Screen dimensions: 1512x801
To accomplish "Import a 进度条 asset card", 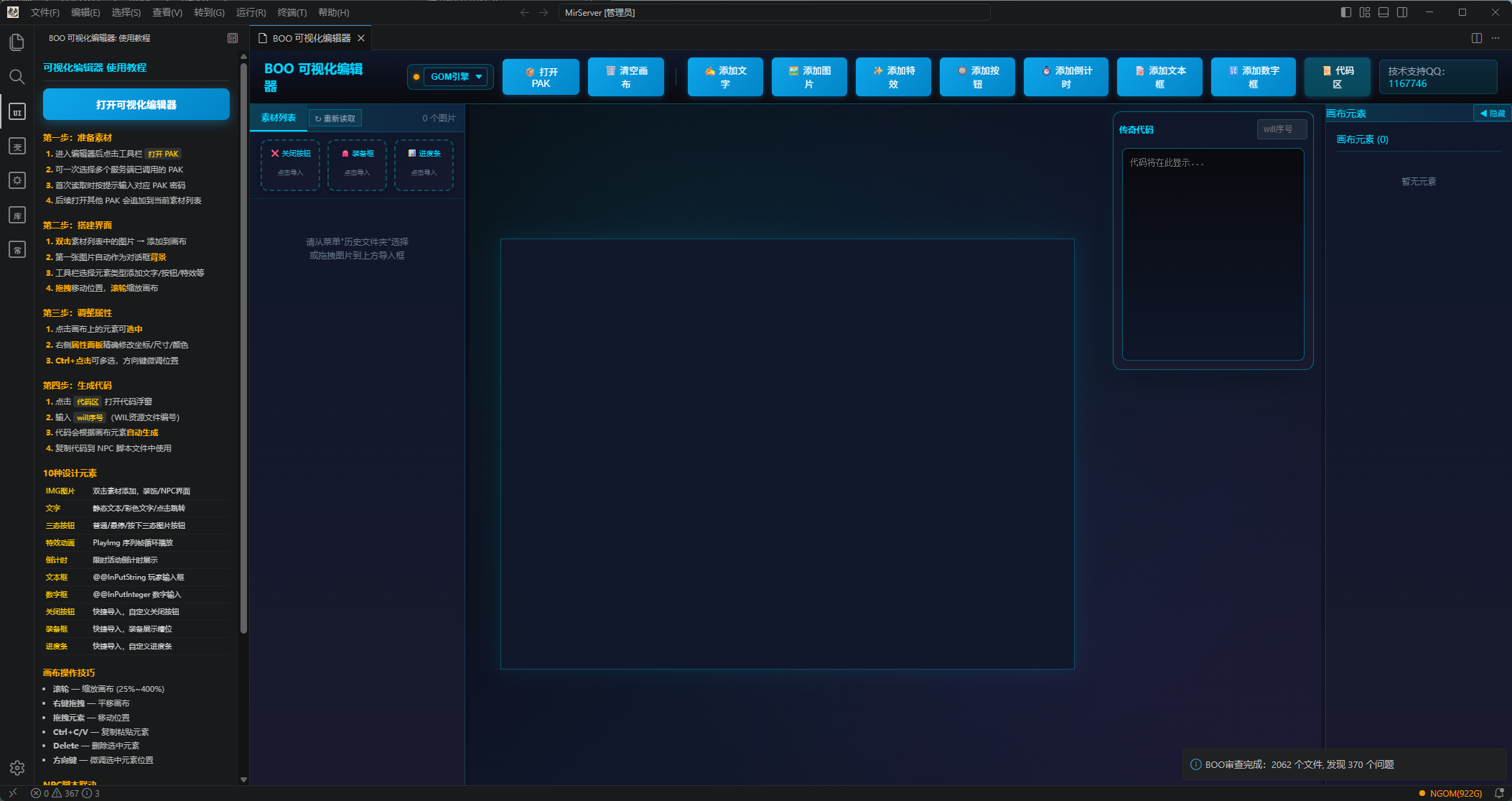I will [424, 165].
